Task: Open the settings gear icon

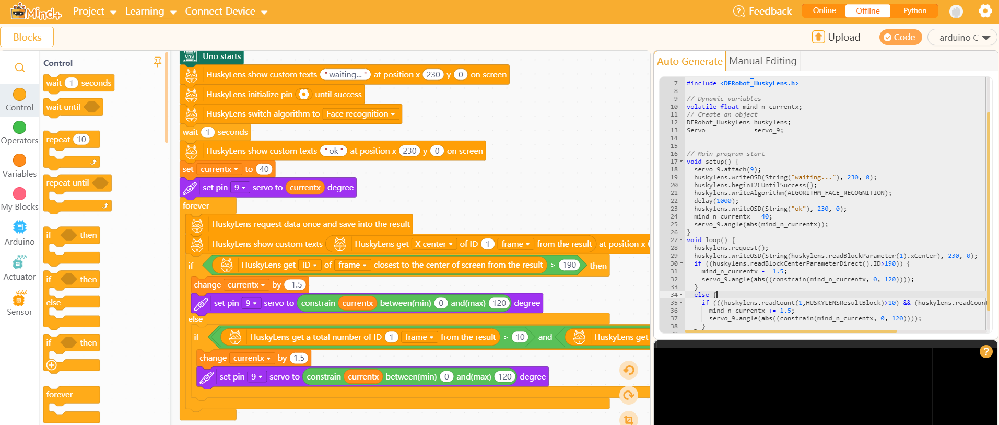Action: (985, 11)
